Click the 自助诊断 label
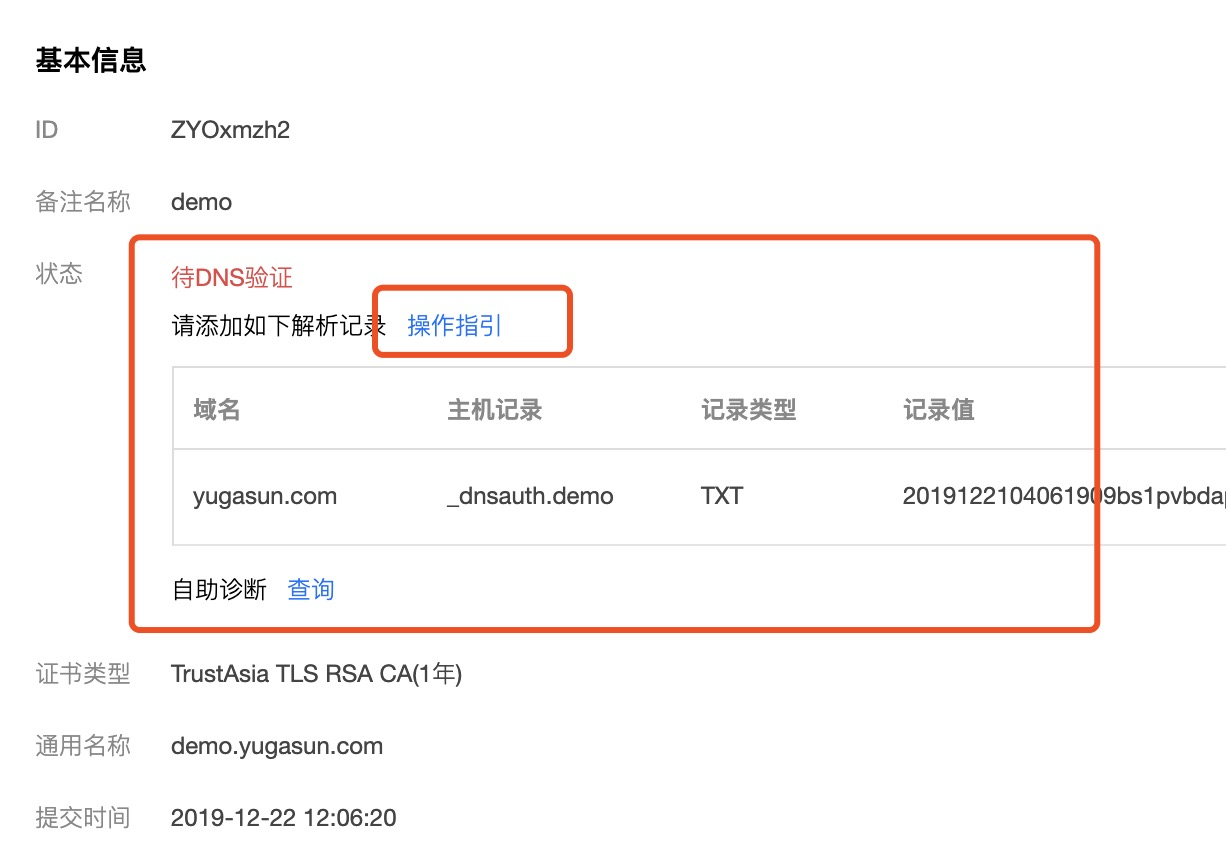The height and width of the screenshot is (852, 1226). (x=220, y=590)
